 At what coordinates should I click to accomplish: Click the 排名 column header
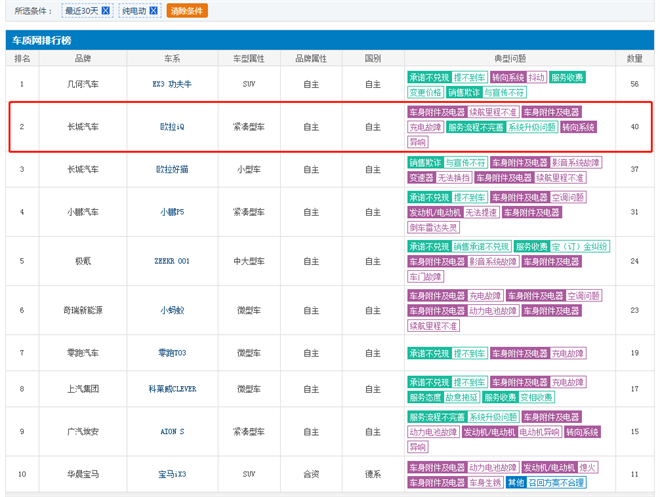click(22, 58)
